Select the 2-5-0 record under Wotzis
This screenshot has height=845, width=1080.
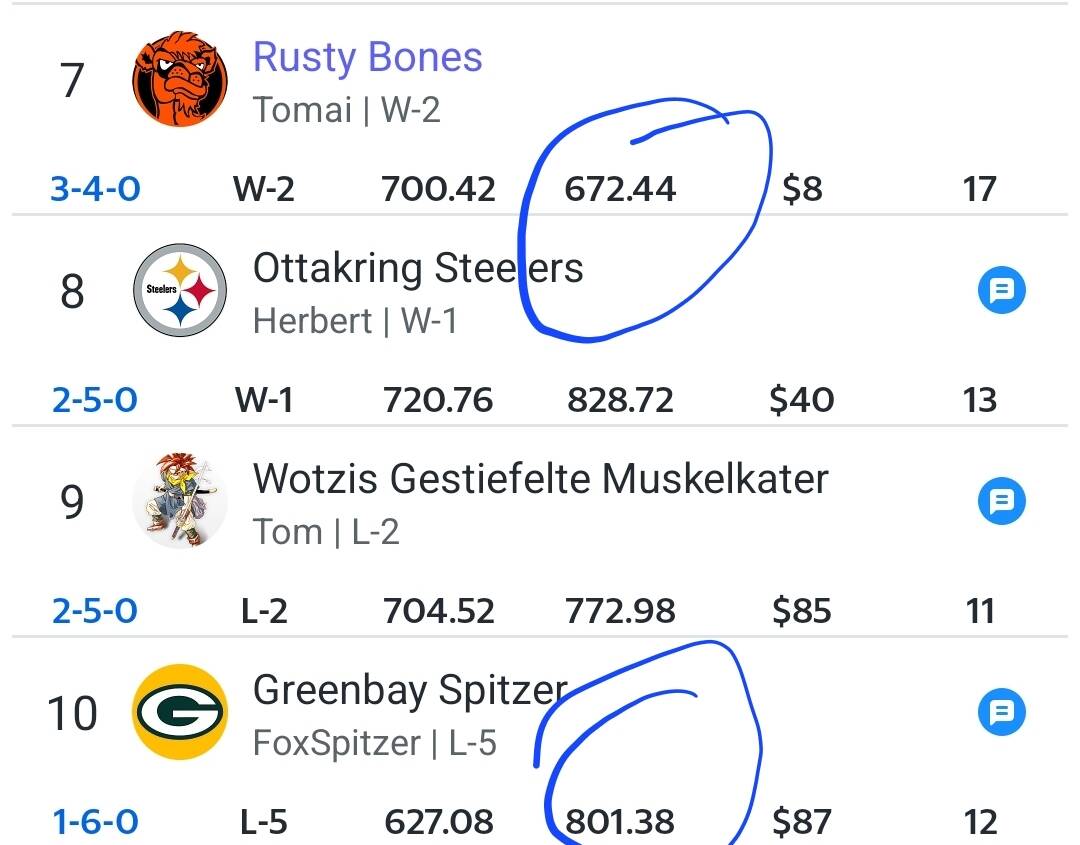click(95, 611)
